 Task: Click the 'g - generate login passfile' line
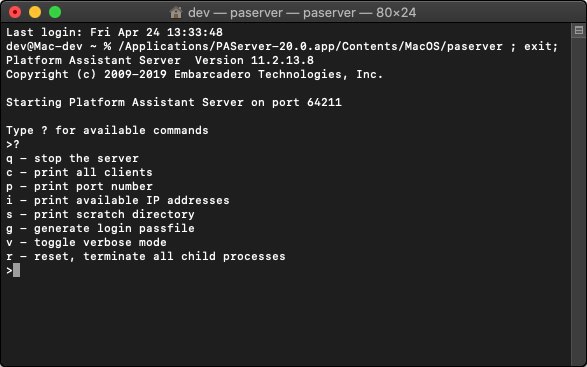100,228
